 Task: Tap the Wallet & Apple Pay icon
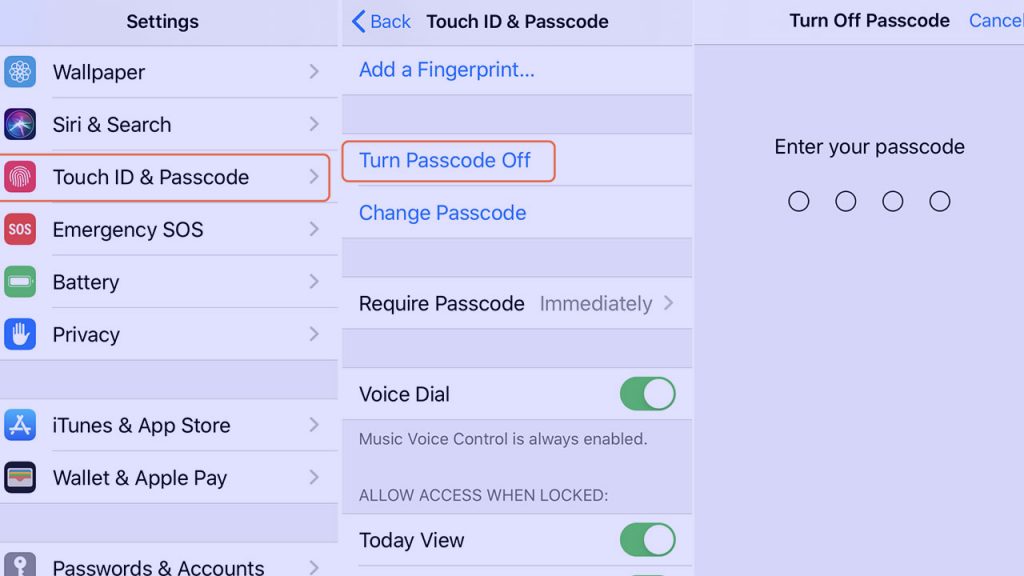[20, 478]
